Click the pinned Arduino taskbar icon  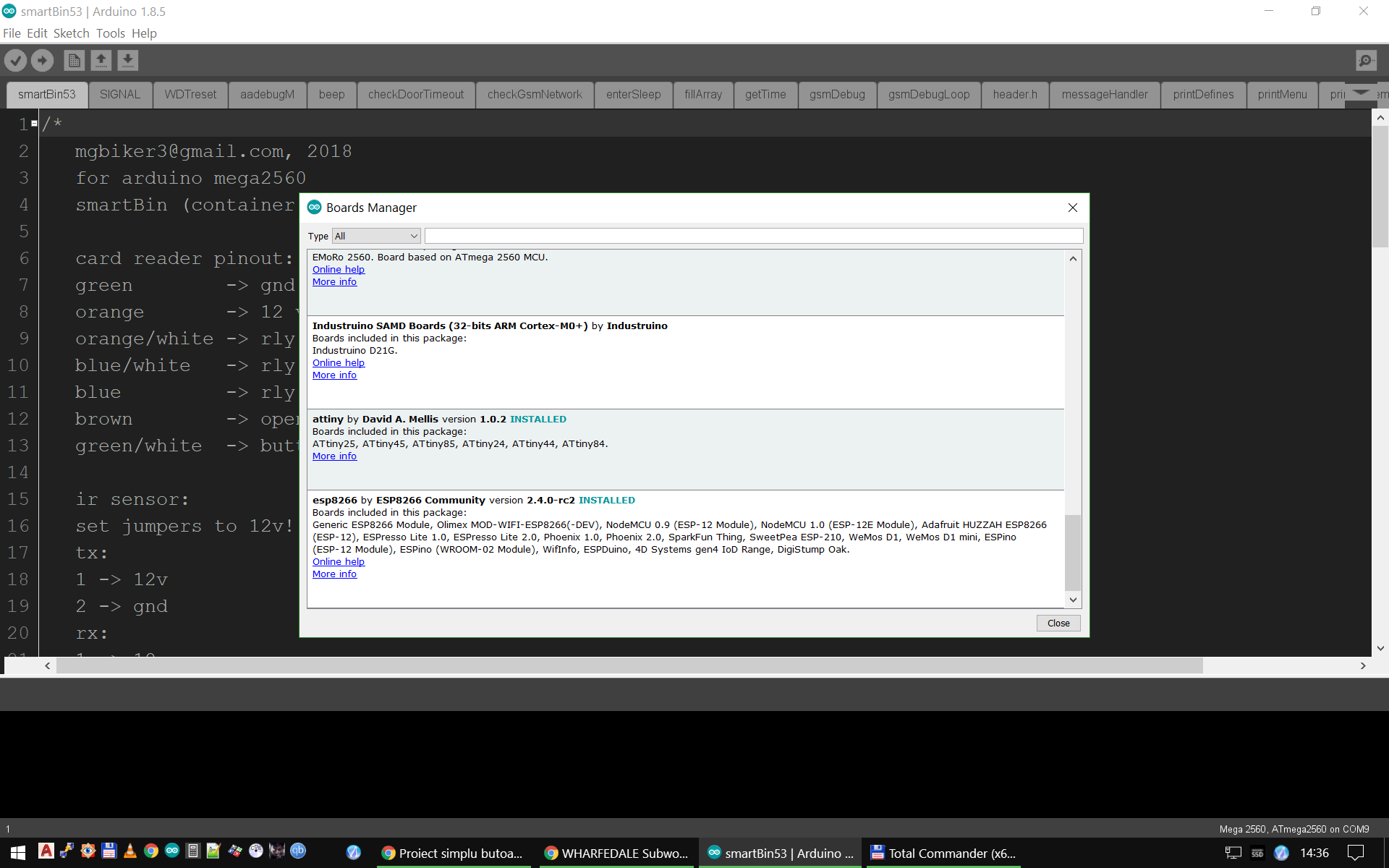(172, 851)
